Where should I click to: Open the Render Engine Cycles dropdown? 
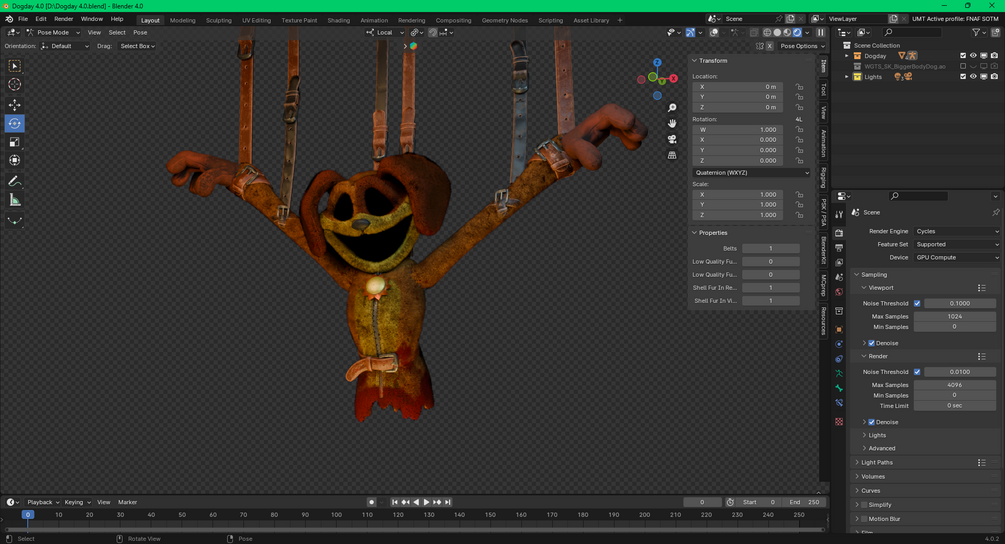point(957,231)
